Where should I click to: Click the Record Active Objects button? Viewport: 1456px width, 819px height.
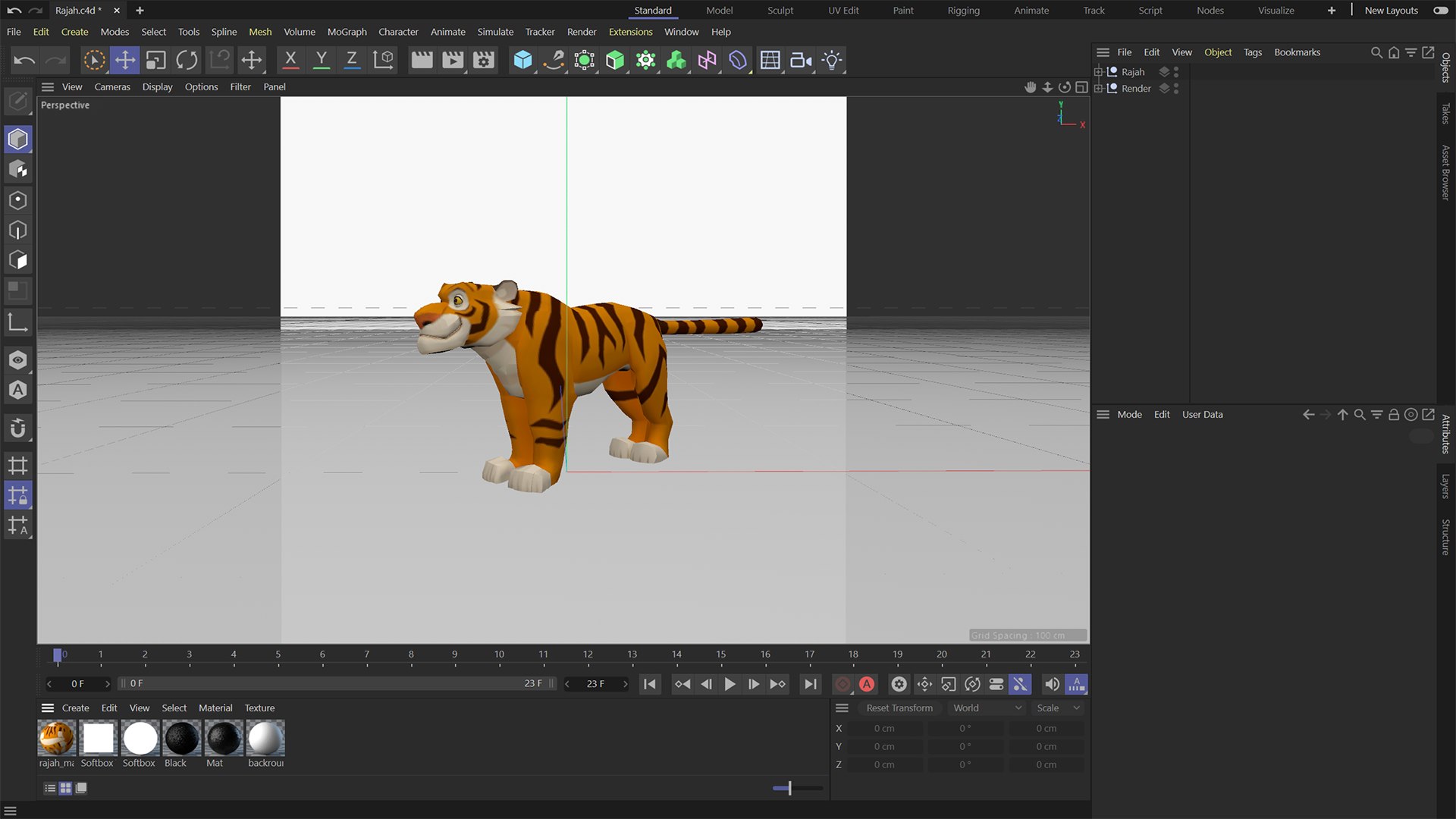843,684
